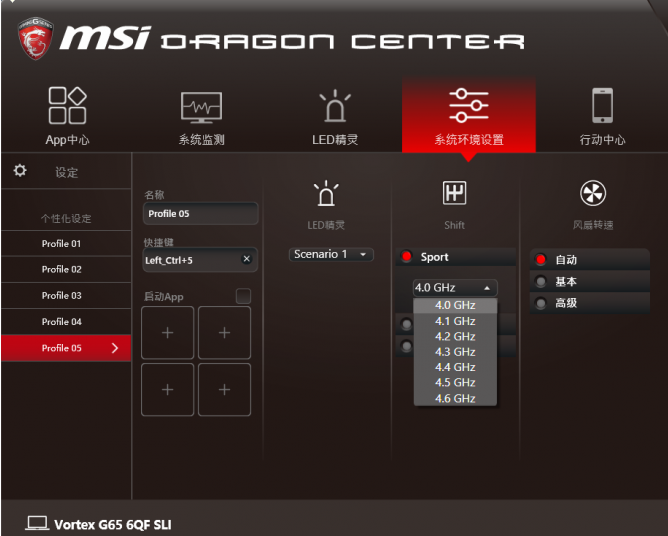
Task: Enable the 启动App checkbox
Action: click(243, 296)
